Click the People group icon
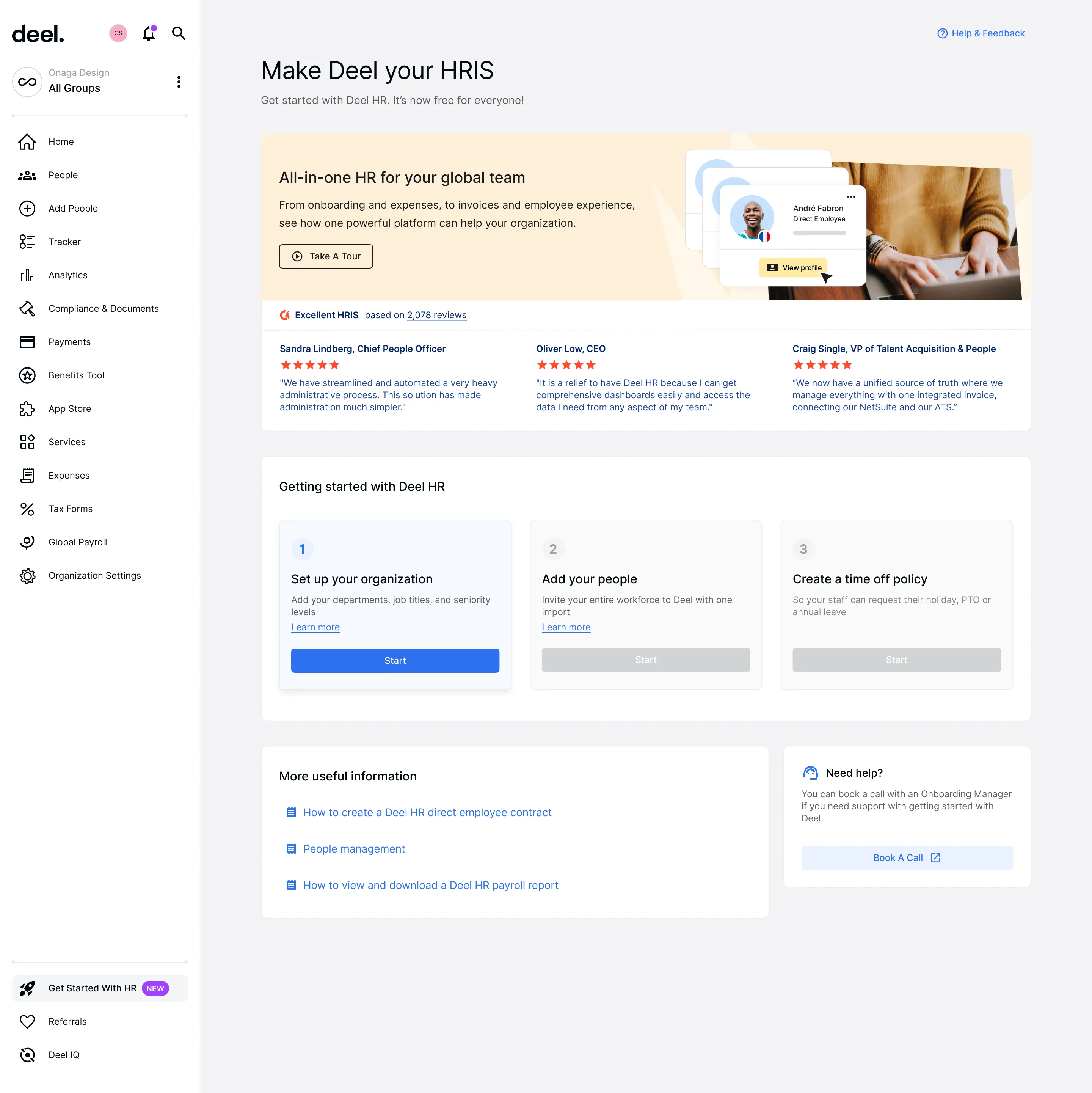Viewport: 1092px width, 1093px height. coord(27,175)
